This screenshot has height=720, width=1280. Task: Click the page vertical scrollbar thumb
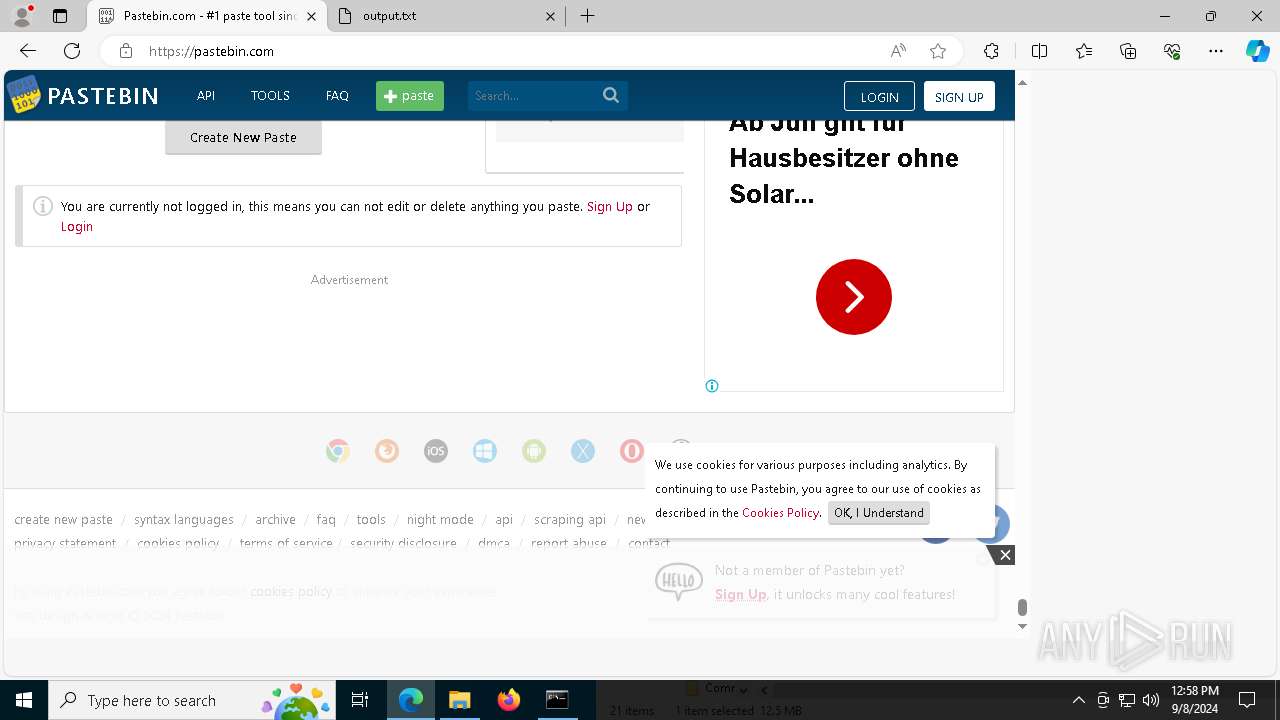pos(1022,607)
